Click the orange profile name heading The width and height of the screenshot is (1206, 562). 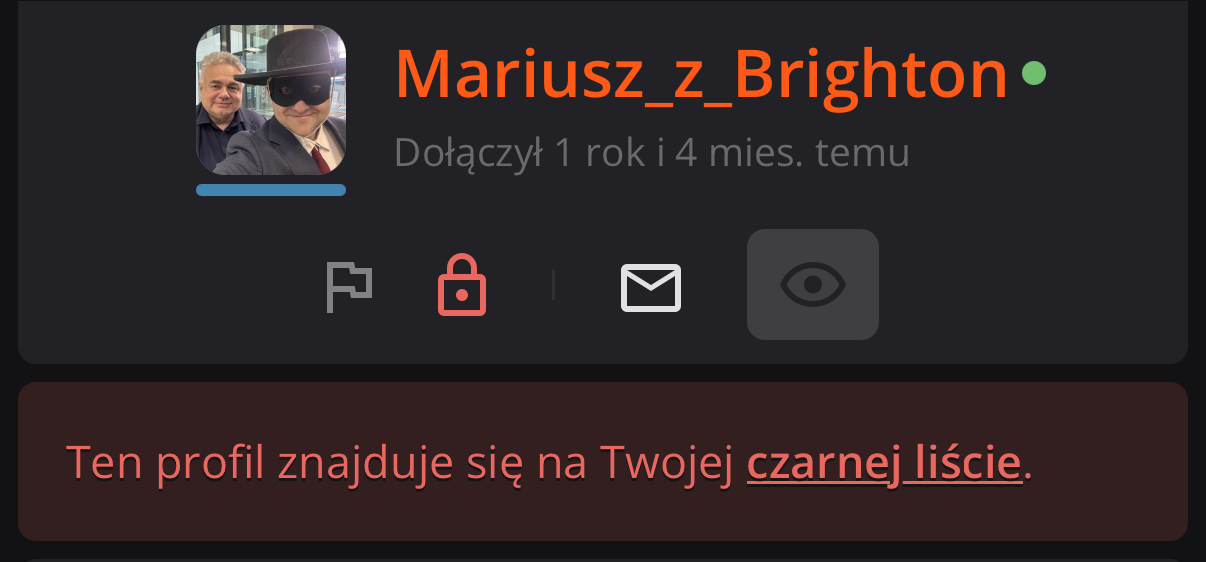[701, 73]
